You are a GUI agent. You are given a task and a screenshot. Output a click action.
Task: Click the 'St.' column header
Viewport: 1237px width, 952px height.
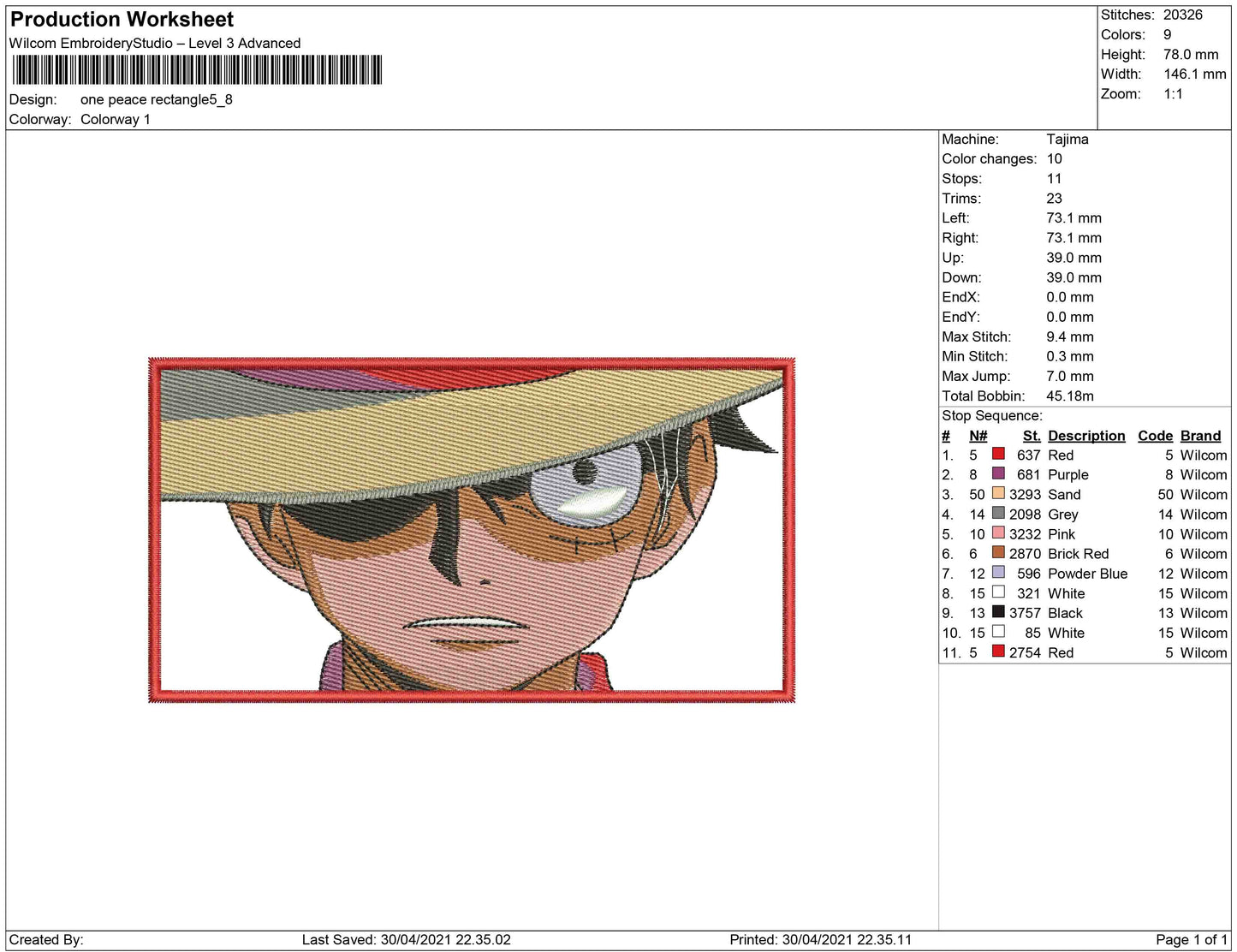(1032, 436)
